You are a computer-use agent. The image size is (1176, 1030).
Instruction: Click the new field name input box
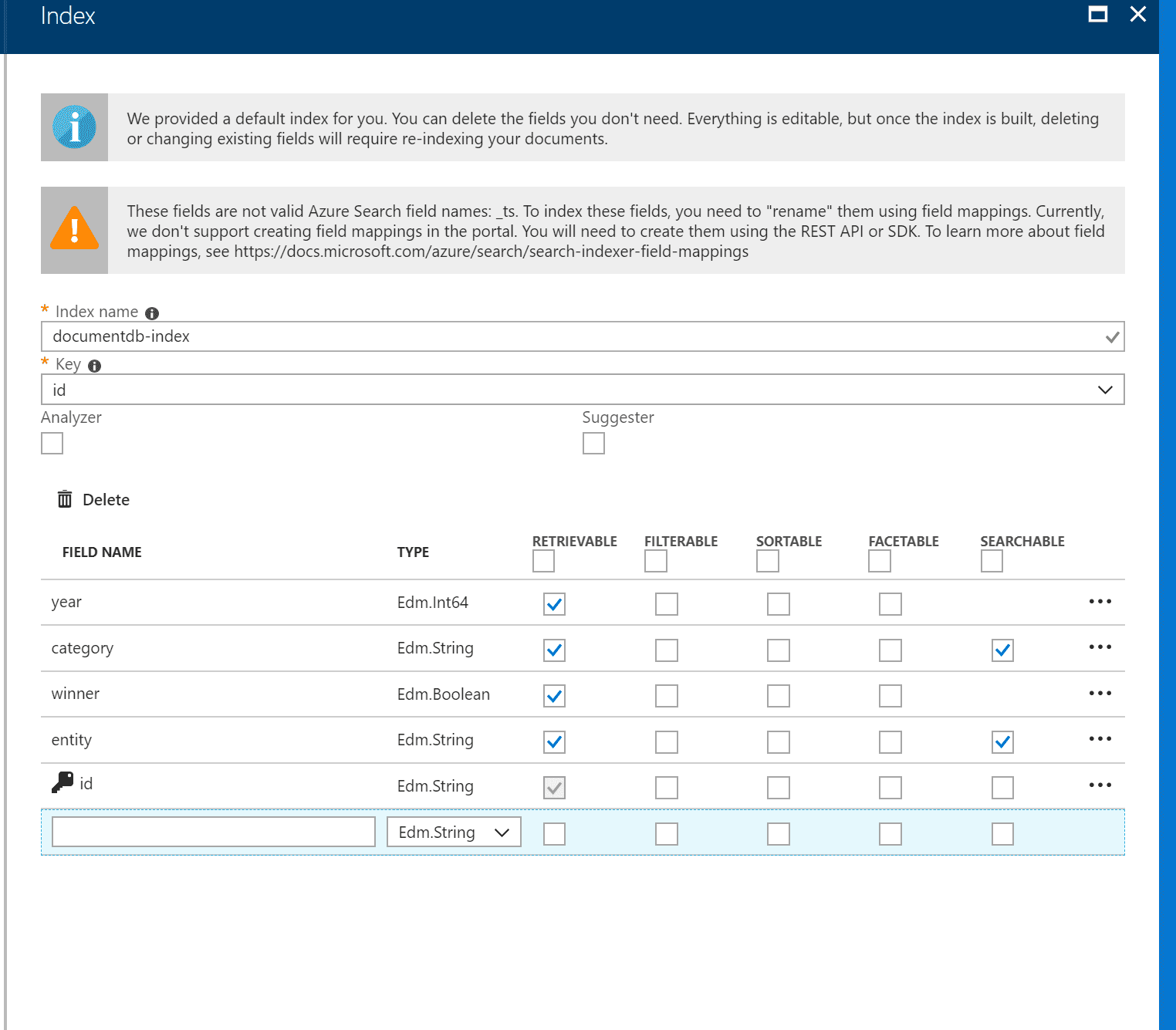pyautogui.click(x=213, y=832)
